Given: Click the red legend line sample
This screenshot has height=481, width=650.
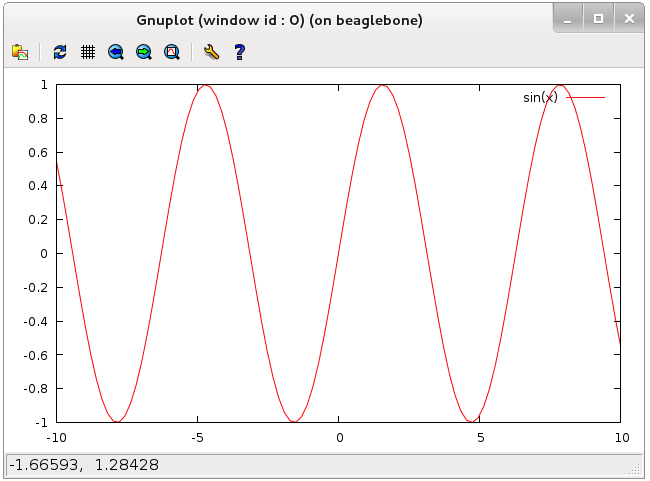Looking at the screenshot, I should [x=585, y=97].
